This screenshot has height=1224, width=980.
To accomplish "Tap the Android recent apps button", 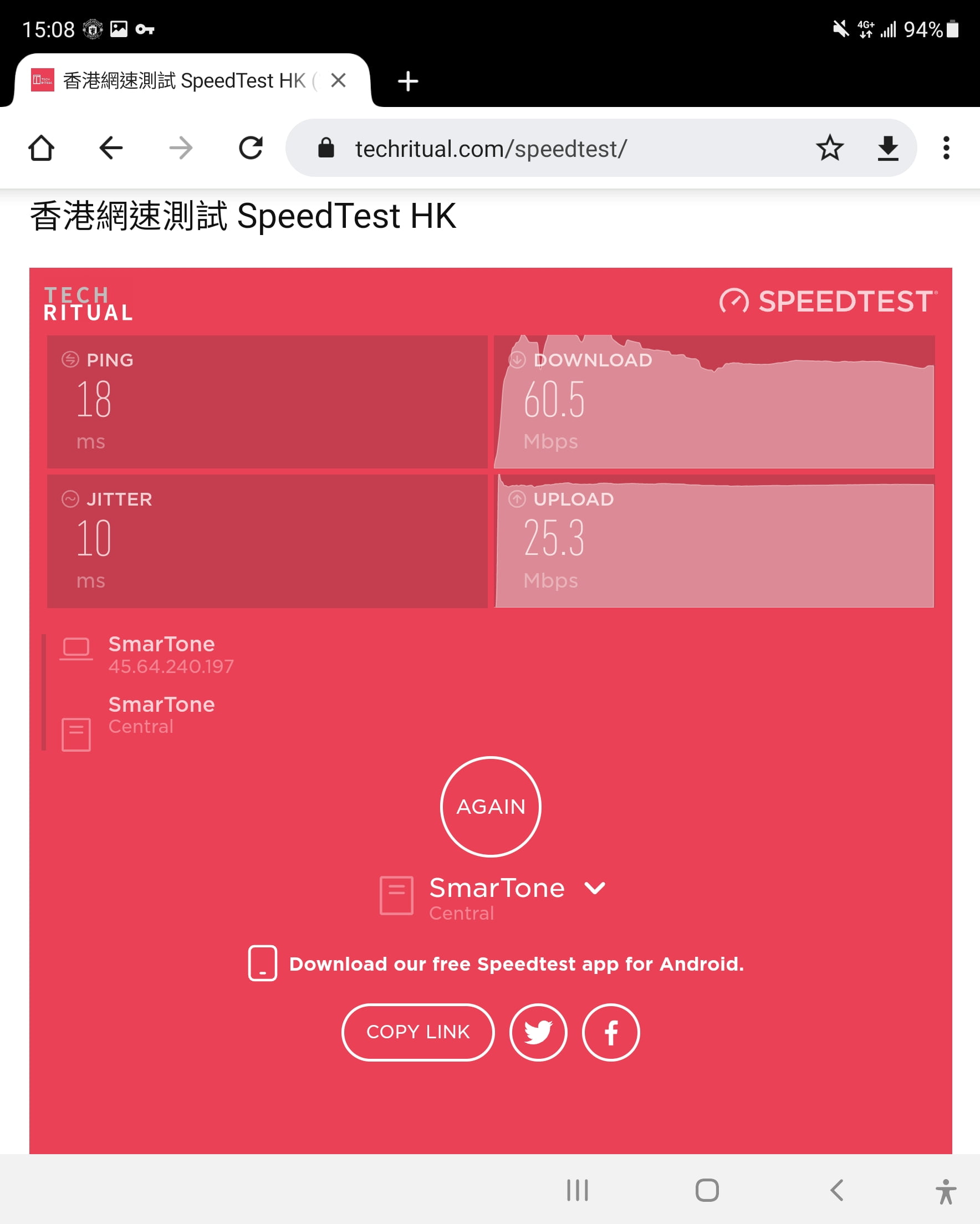I will click(x=578, y=1190).
